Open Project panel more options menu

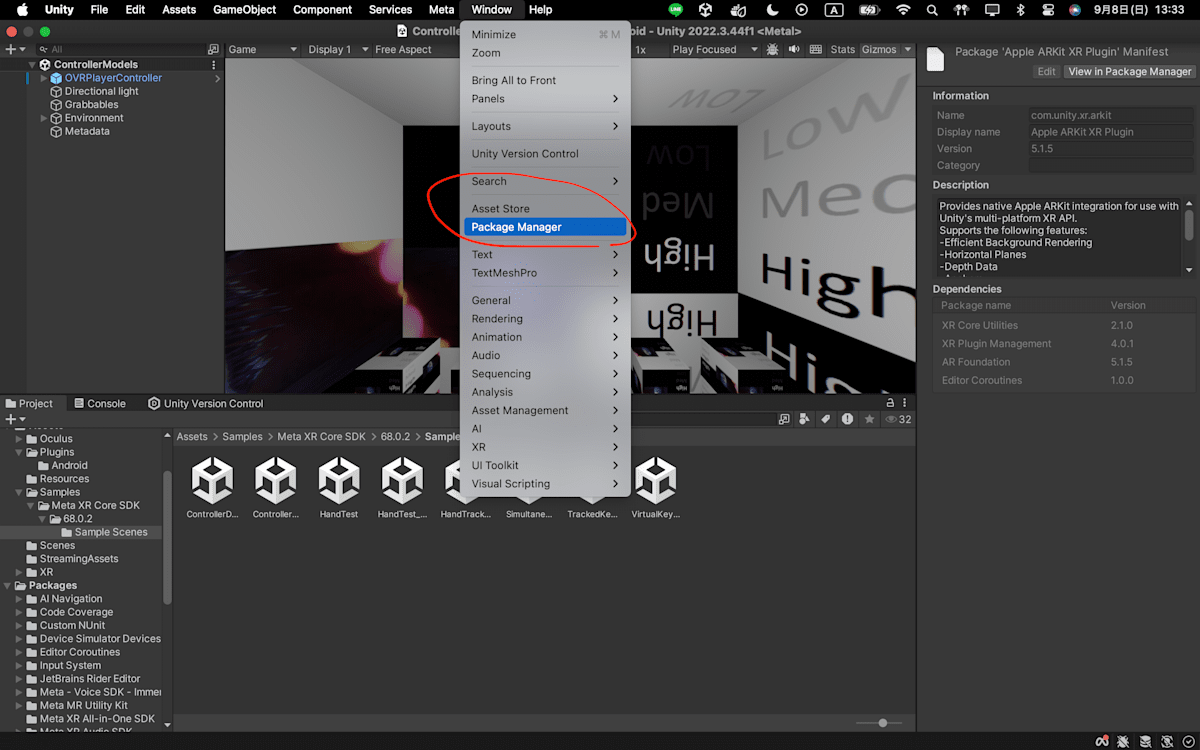[x=907, y=403]
